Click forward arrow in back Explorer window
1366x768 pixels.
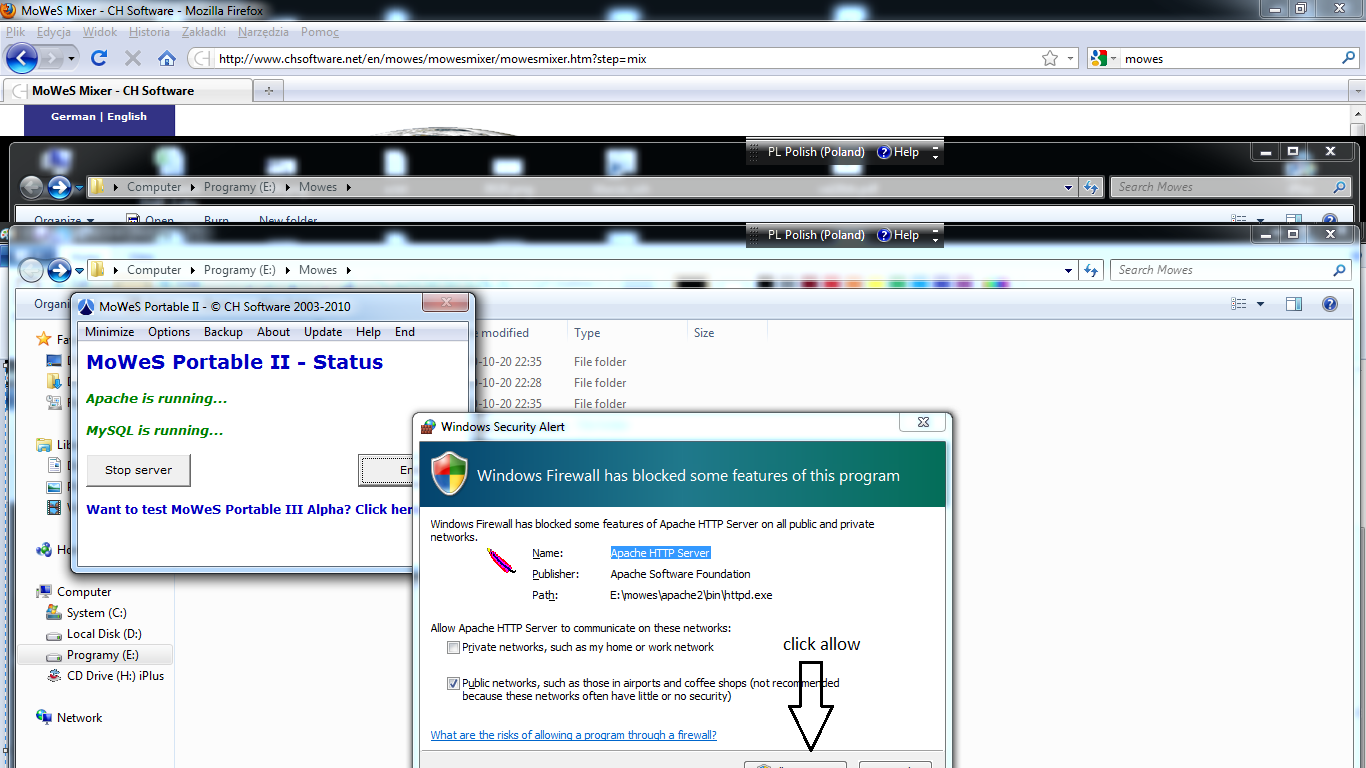coord(59,187)
